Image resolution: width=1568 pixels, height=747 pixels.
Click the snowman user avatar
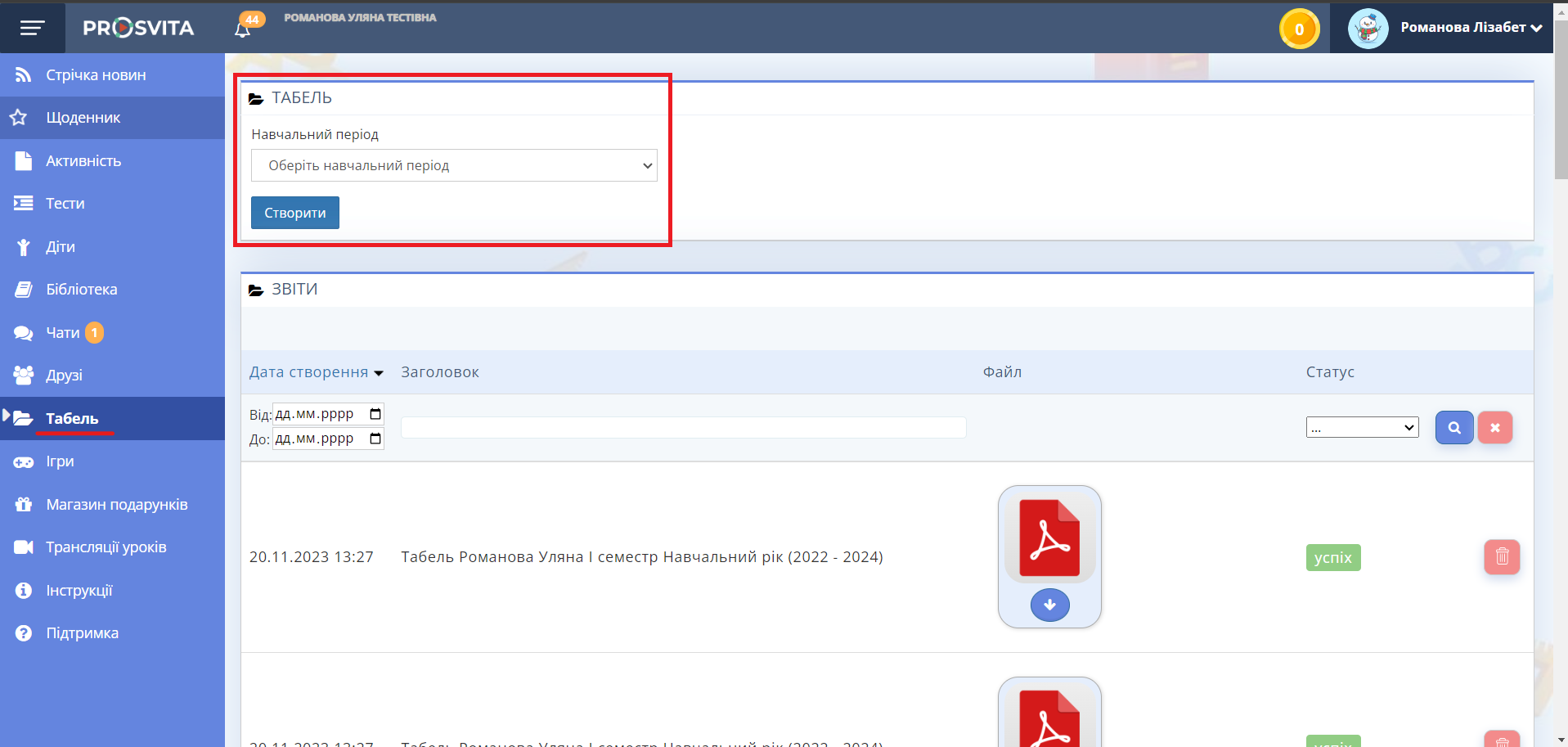(x=1368, y=29)
